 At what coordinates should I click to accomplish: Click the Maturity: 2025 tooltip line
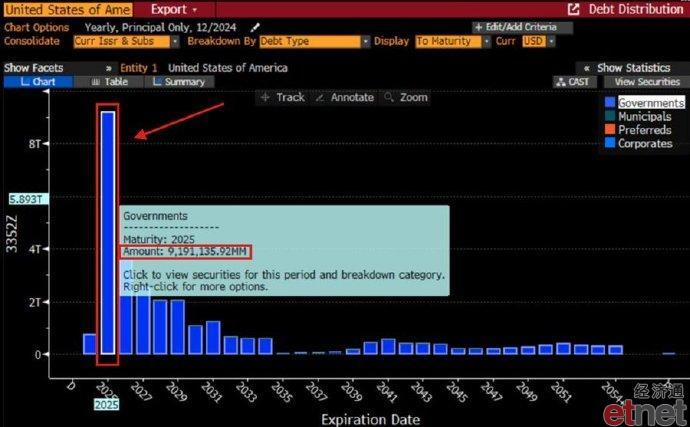coord(159,239)
